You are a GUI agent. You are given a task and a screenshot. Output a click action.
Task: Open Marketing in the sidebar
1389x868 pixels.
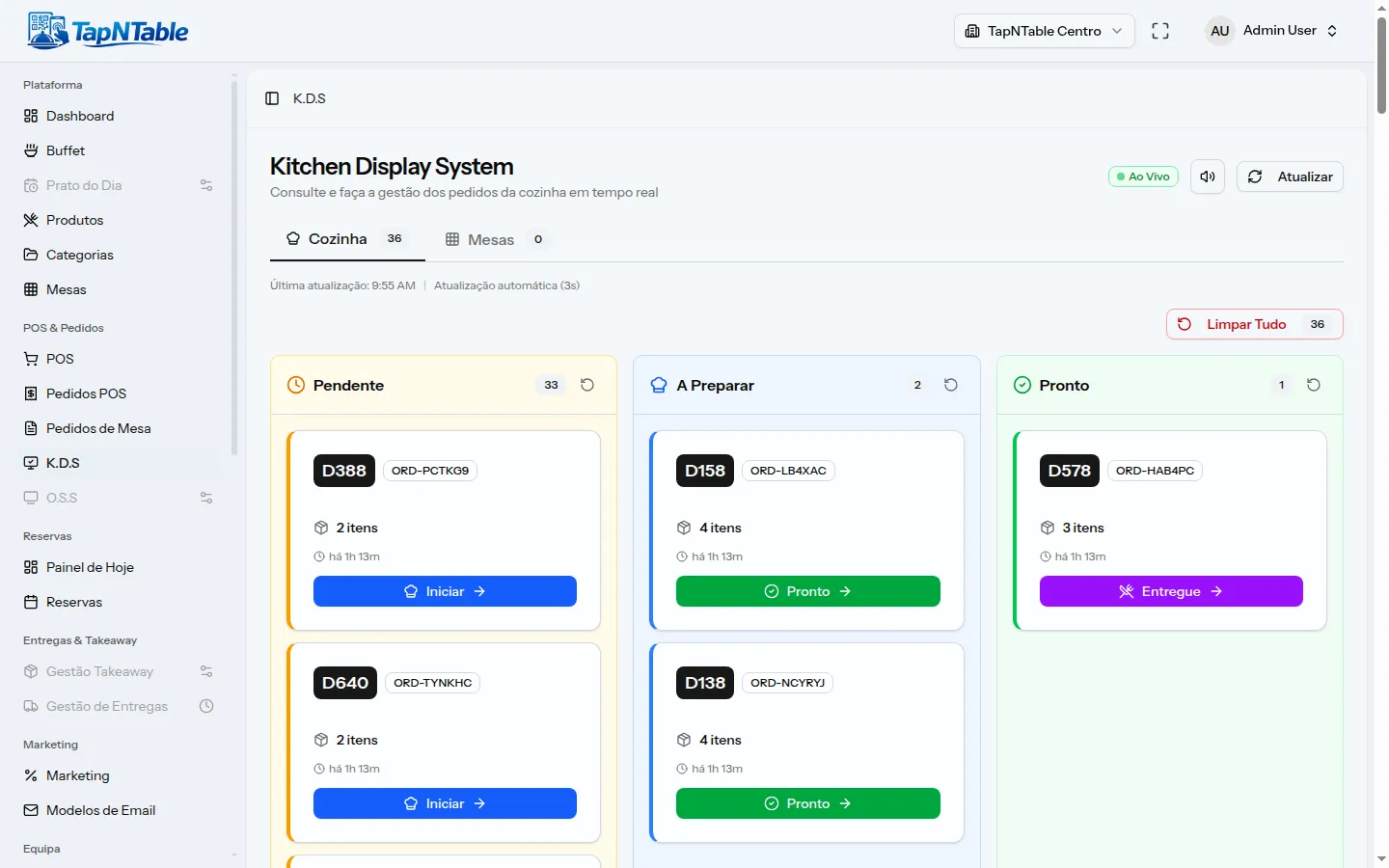tap(118, 775)
